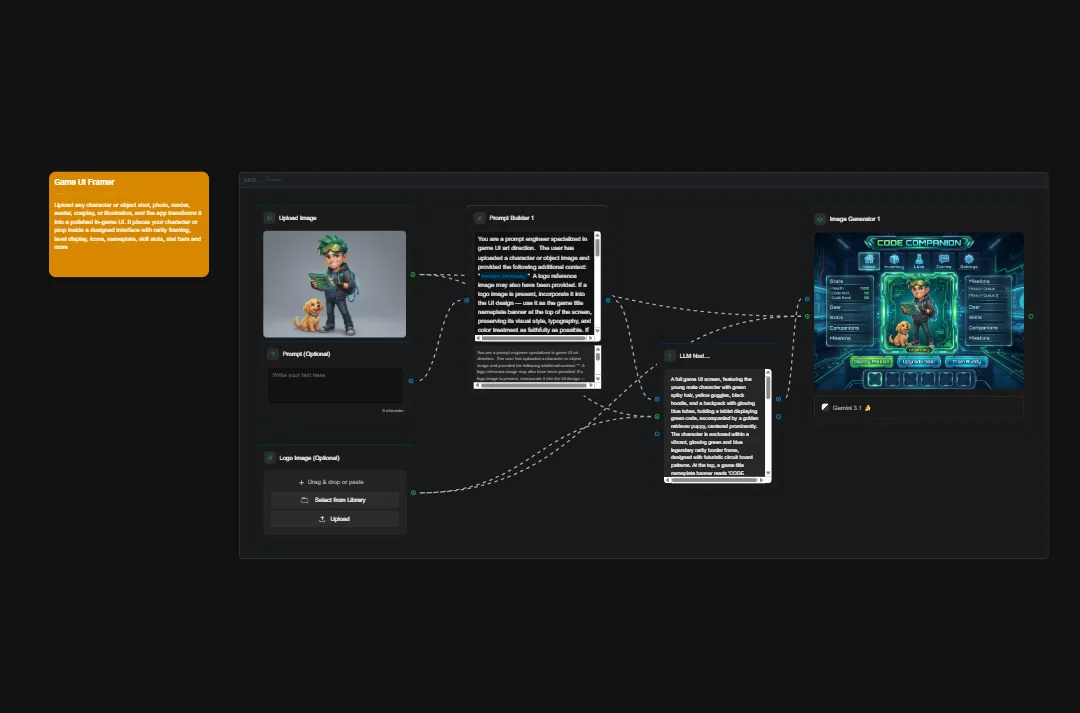
Task: Click the pencil icon on Prompt Builder 1
Action: (479, 218)
